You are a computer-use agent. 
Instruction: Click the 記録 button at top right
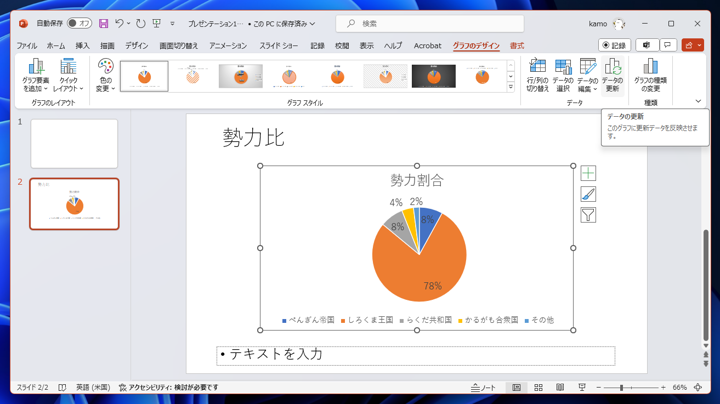pos(614,45)
